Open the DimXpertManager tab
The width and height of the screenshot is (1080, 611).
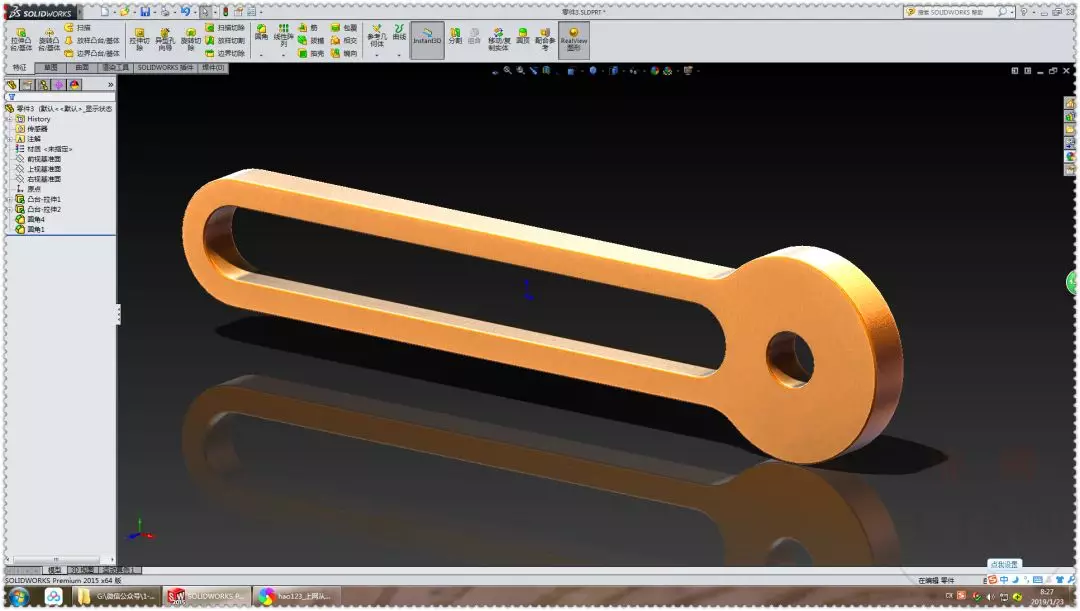tap(59, 85)
